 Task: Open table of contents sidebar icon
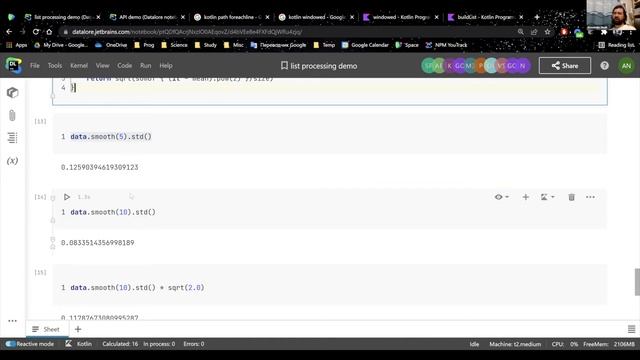point(13,138)
